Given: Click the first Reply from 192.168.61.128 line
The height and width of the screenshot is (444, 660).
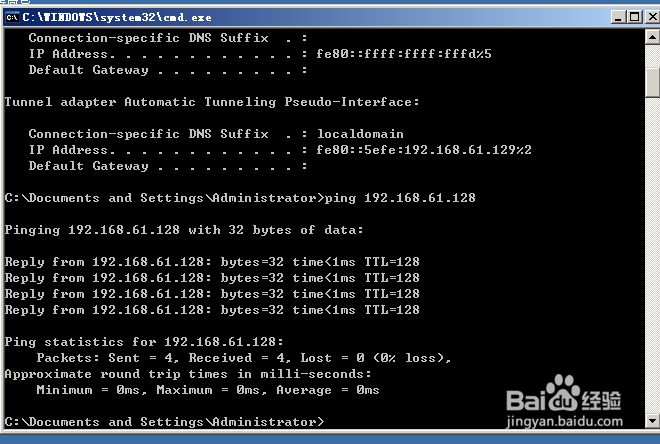Looking at the screenshot, I should pos(212,262).
